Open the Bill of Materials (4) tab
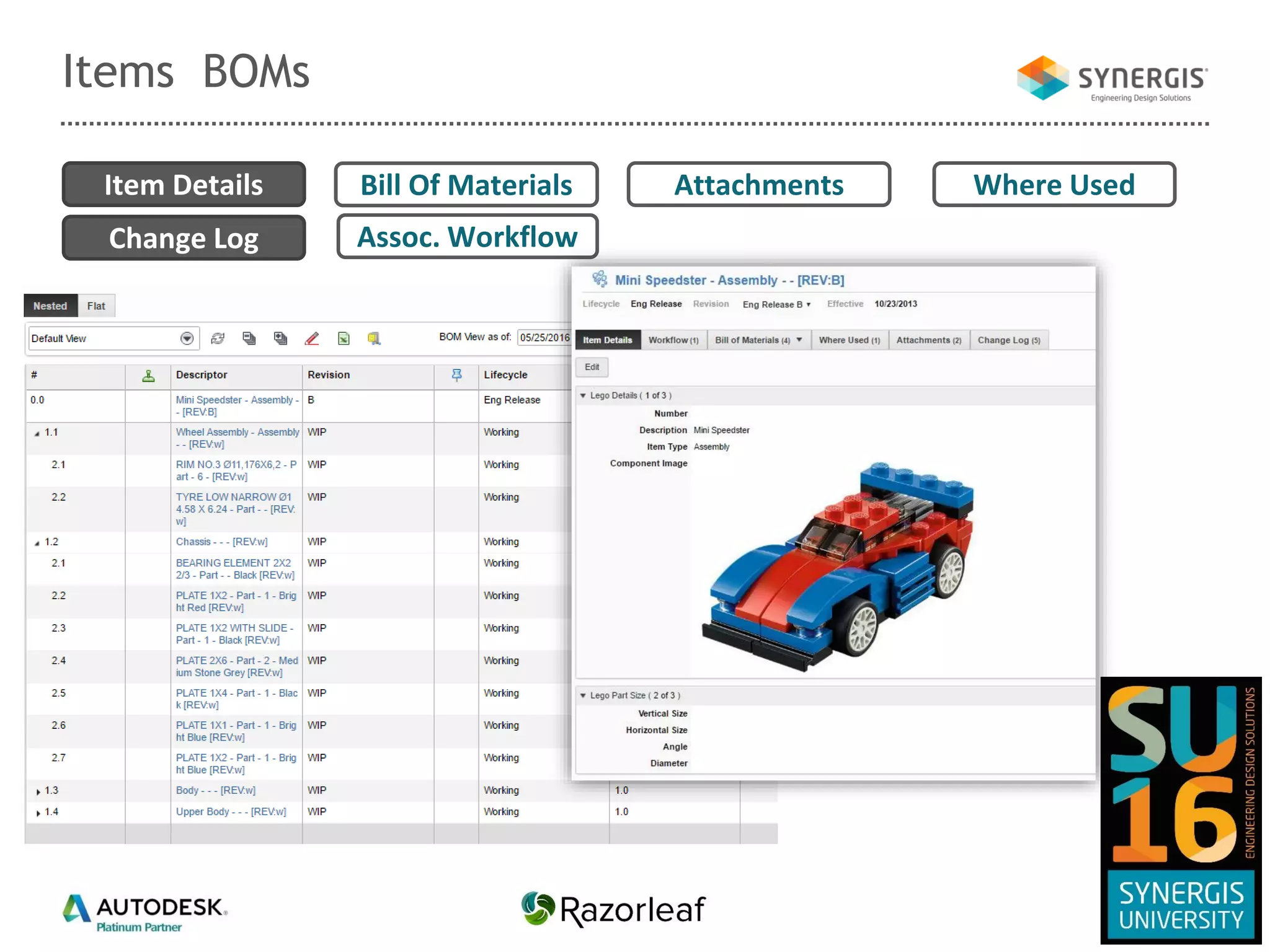Viewport: 1270px width, 952px height. (752, 340)
